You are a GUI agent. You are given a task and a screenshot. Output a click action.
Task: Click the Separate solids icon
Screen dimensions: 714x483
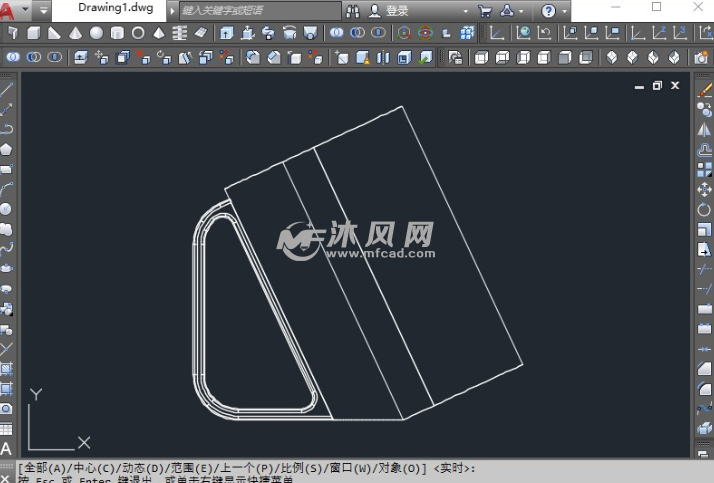[383, 57]
